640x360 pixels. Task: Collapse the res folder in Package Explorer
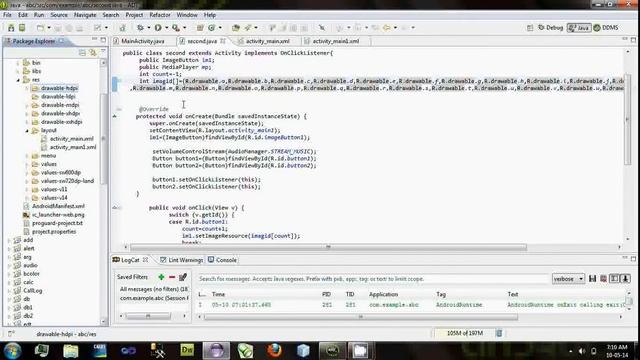(x=18, y=80)
